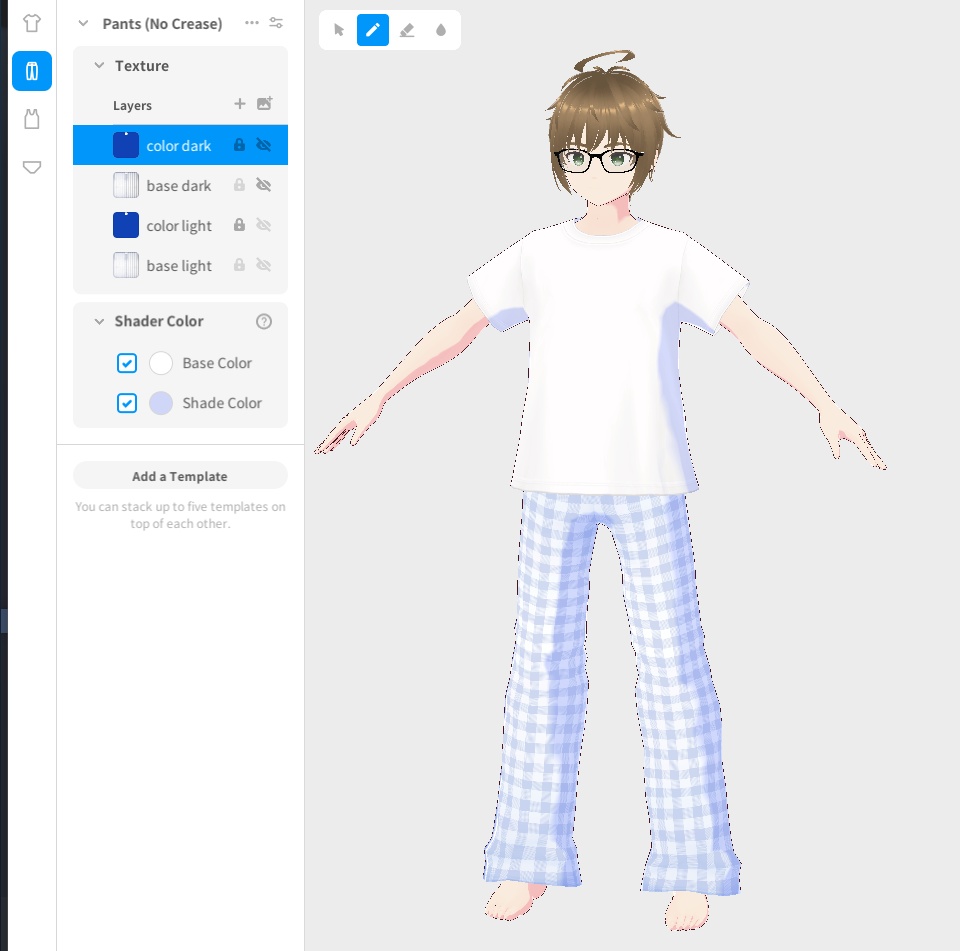Unlock the color dark layer

[239, 145]
